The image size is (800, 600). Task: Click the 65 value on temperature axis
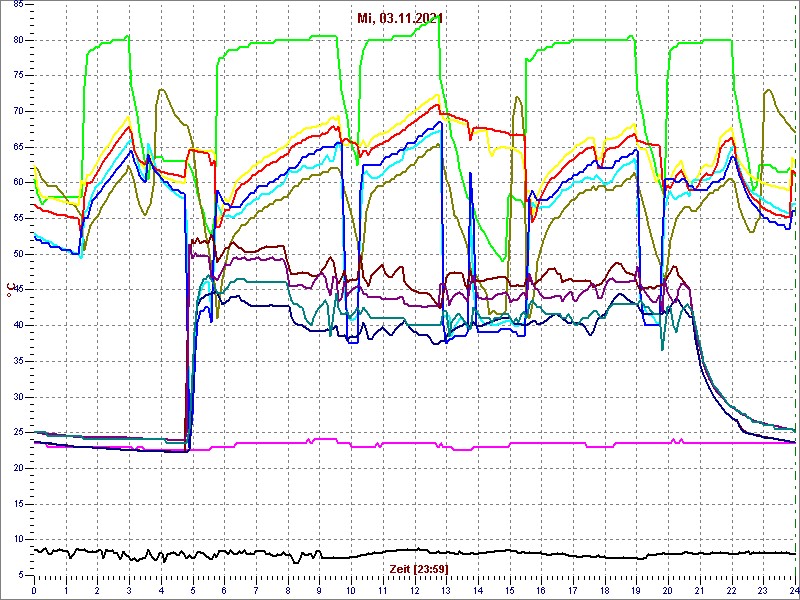click(18, 147)
